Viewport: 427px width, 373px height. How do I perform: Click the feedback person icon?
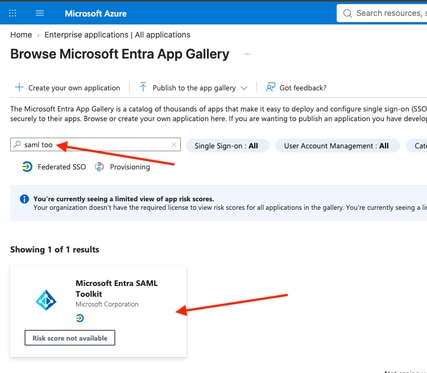(x=270, y=87)
